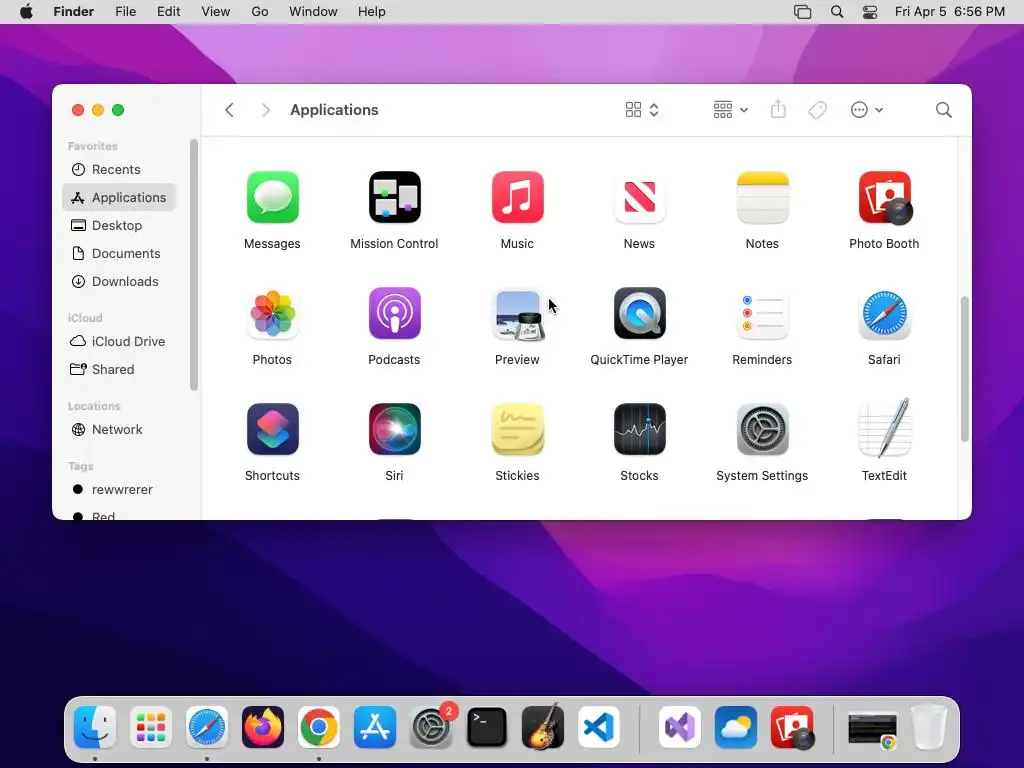Select the Siri app icon
The width and height of the screenshot is (1024, 768).
tap(394, 429)
